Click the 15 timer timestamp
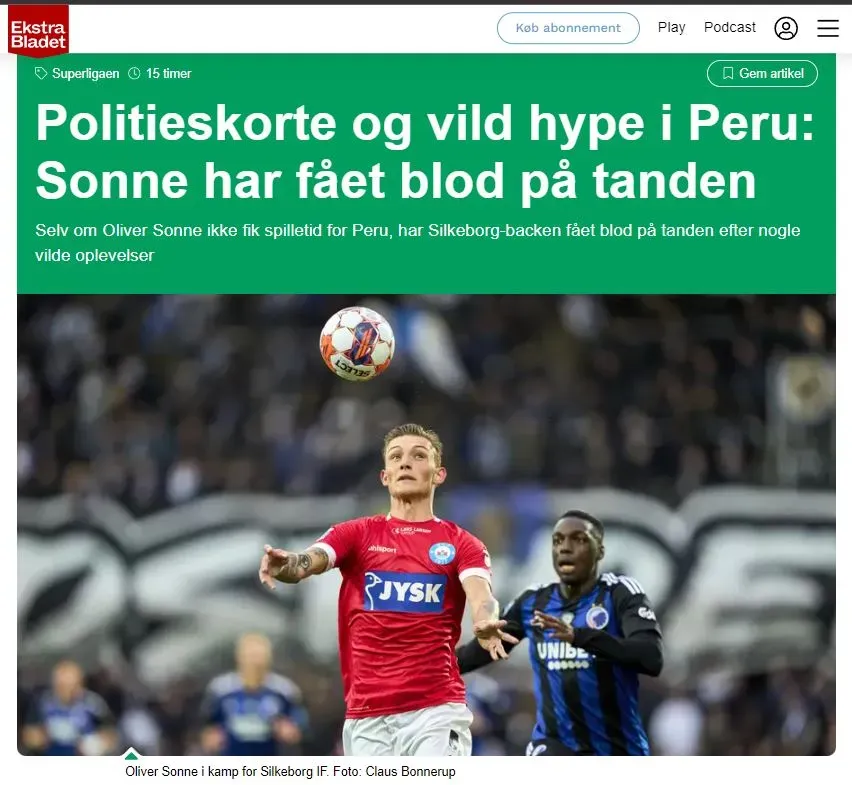Image resolution: width=852 pixels, height=785 pixels. click(168, 73)
